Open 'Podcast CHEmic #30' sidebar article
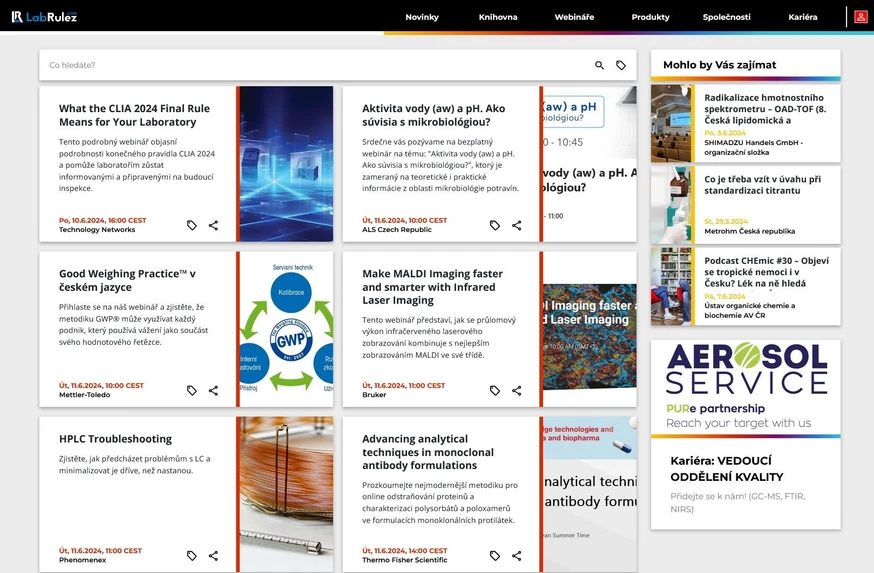Image resolution: width=874 pixels, height=573 pixels. [x=766, y=272]
